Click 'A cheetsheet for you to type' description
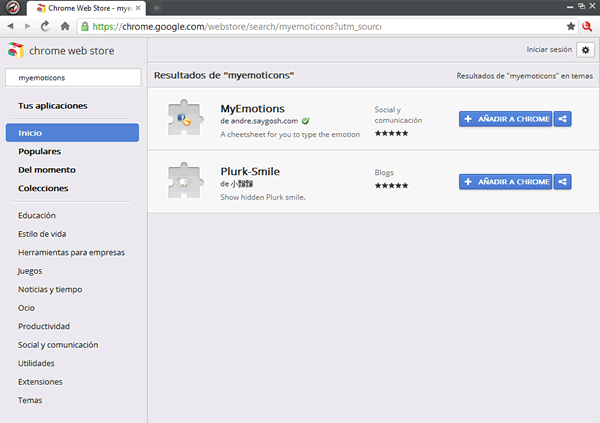This screenshot has width=600, height=423. pos(290,134)
